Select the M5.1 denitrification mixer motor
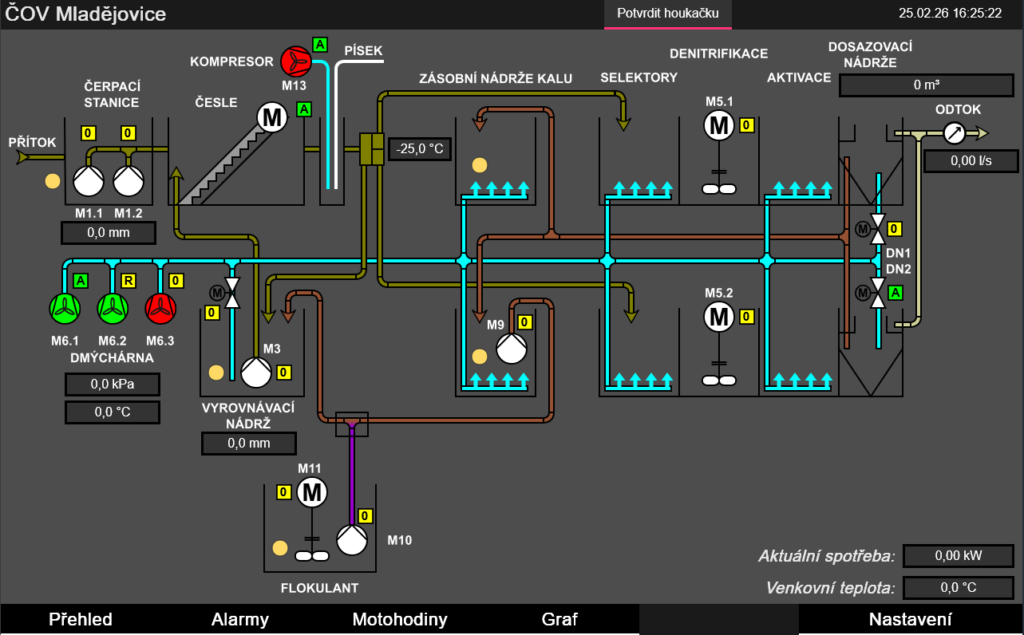 tap(718, 126)
